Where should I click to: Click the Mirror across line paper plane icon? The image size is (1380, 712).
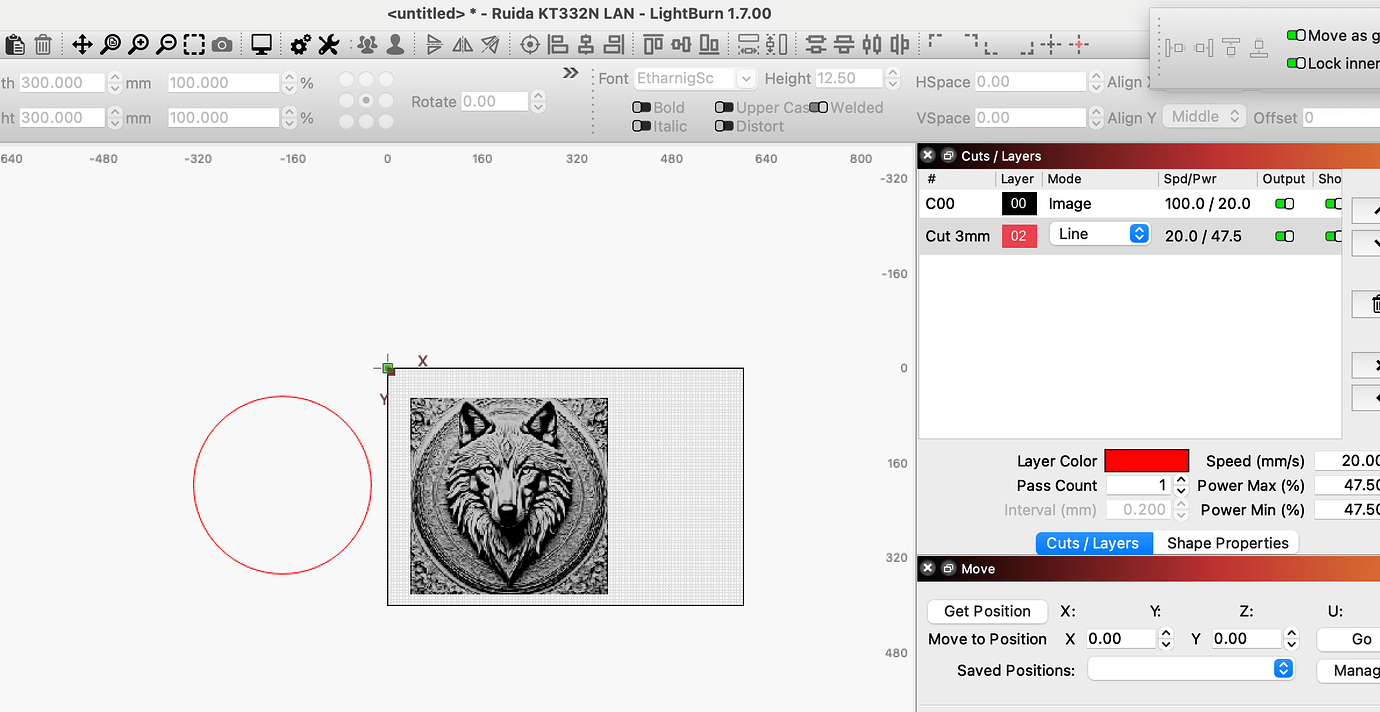(490, 44)
